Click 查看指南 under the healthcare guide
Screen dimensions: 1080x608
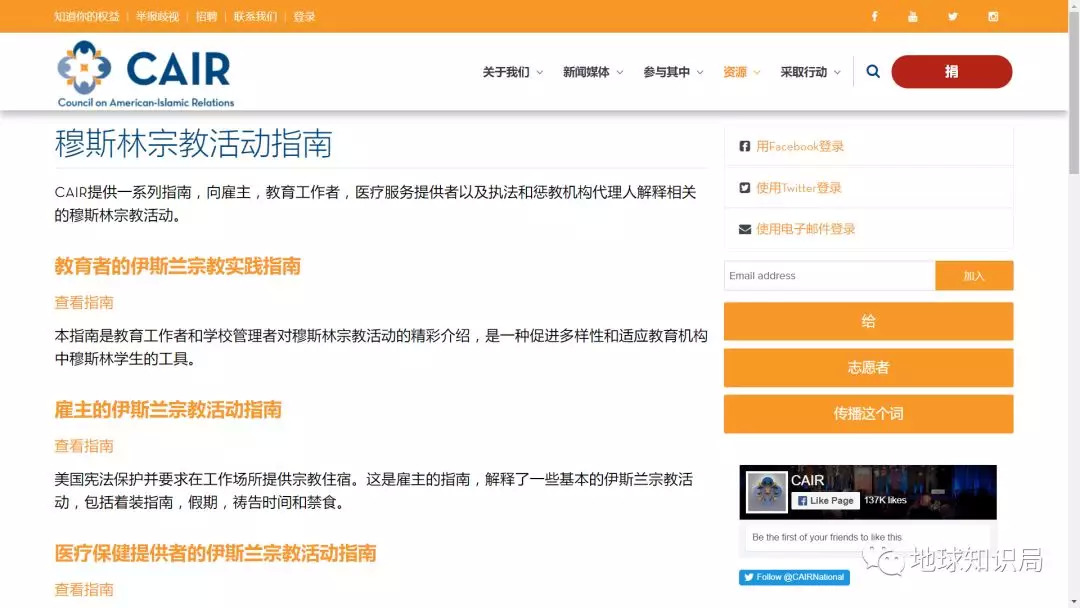(x=84, y=589)
